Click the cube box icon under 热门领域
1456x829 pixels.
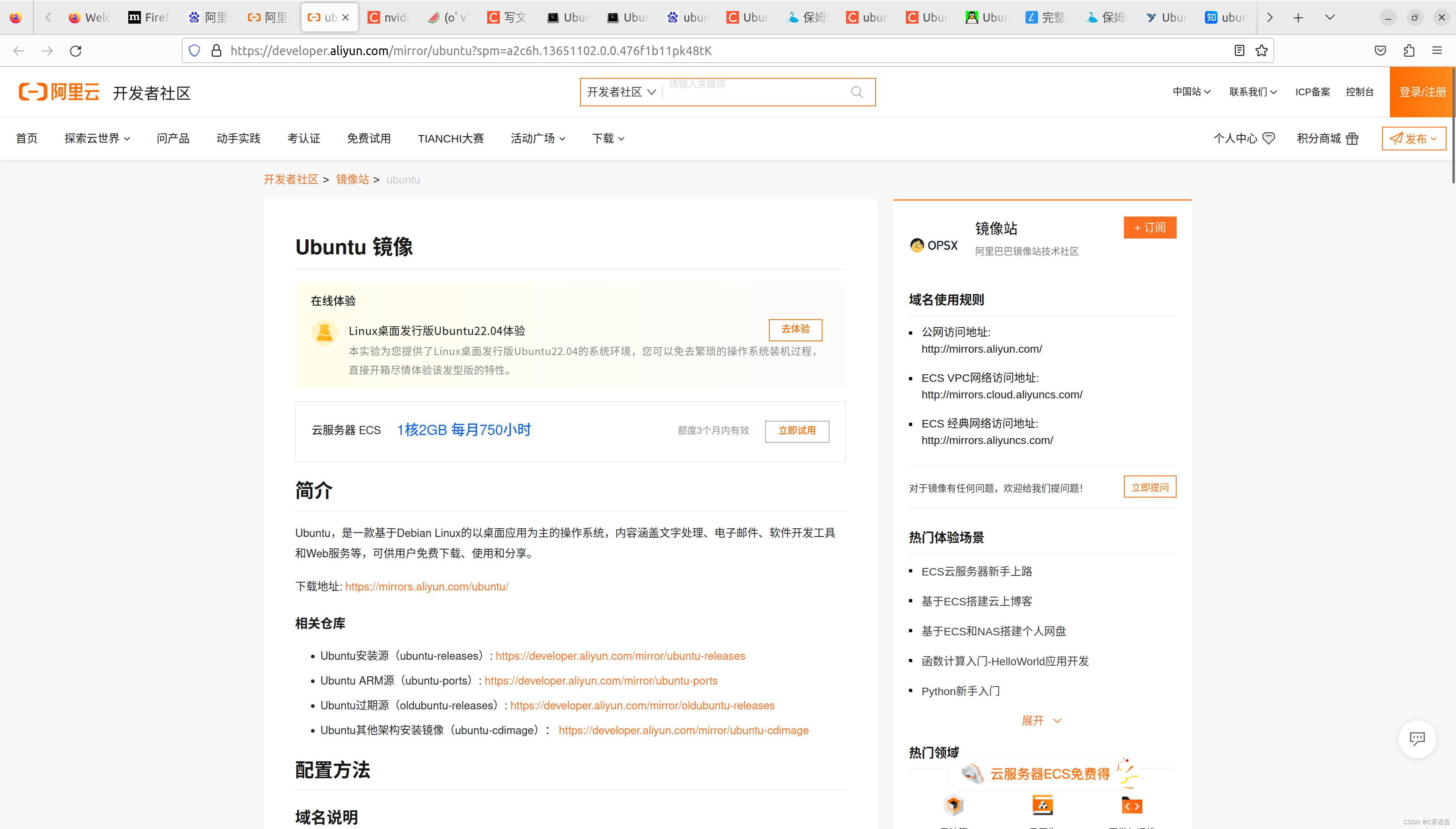954,805
